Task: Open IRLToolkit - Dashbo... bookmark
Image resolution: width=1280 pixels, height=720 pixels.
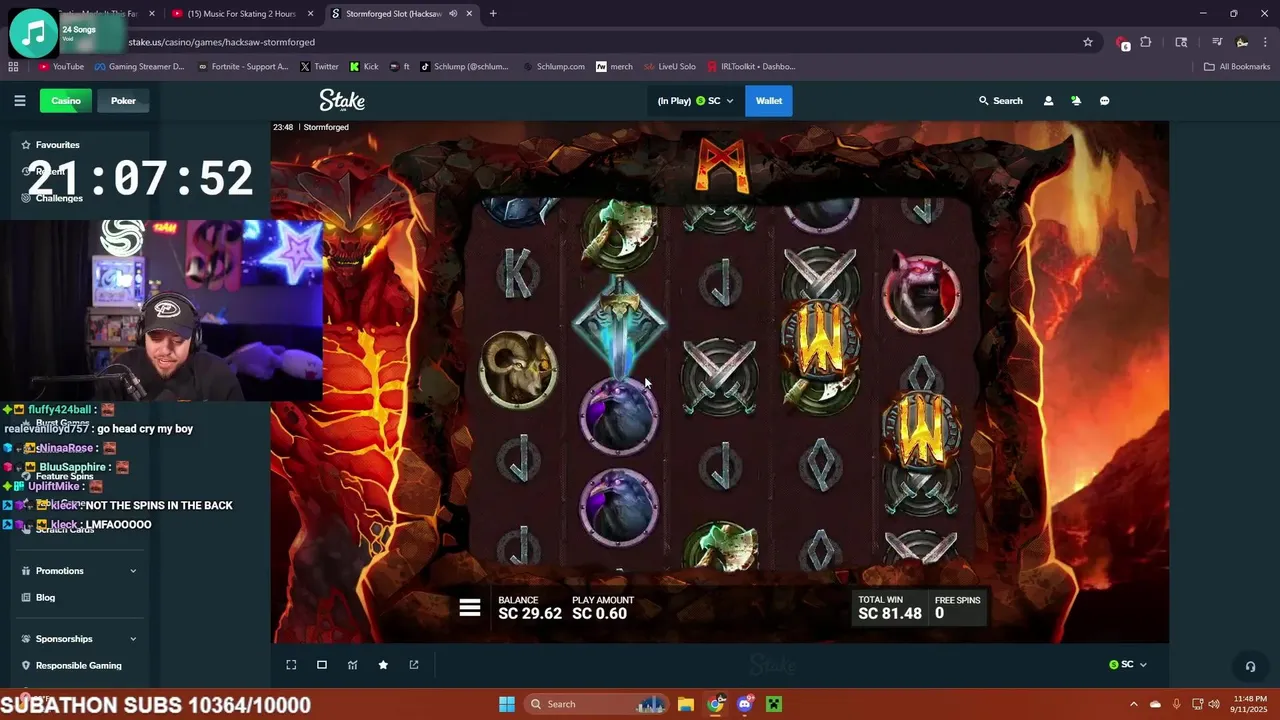Action: coord(751,67)
